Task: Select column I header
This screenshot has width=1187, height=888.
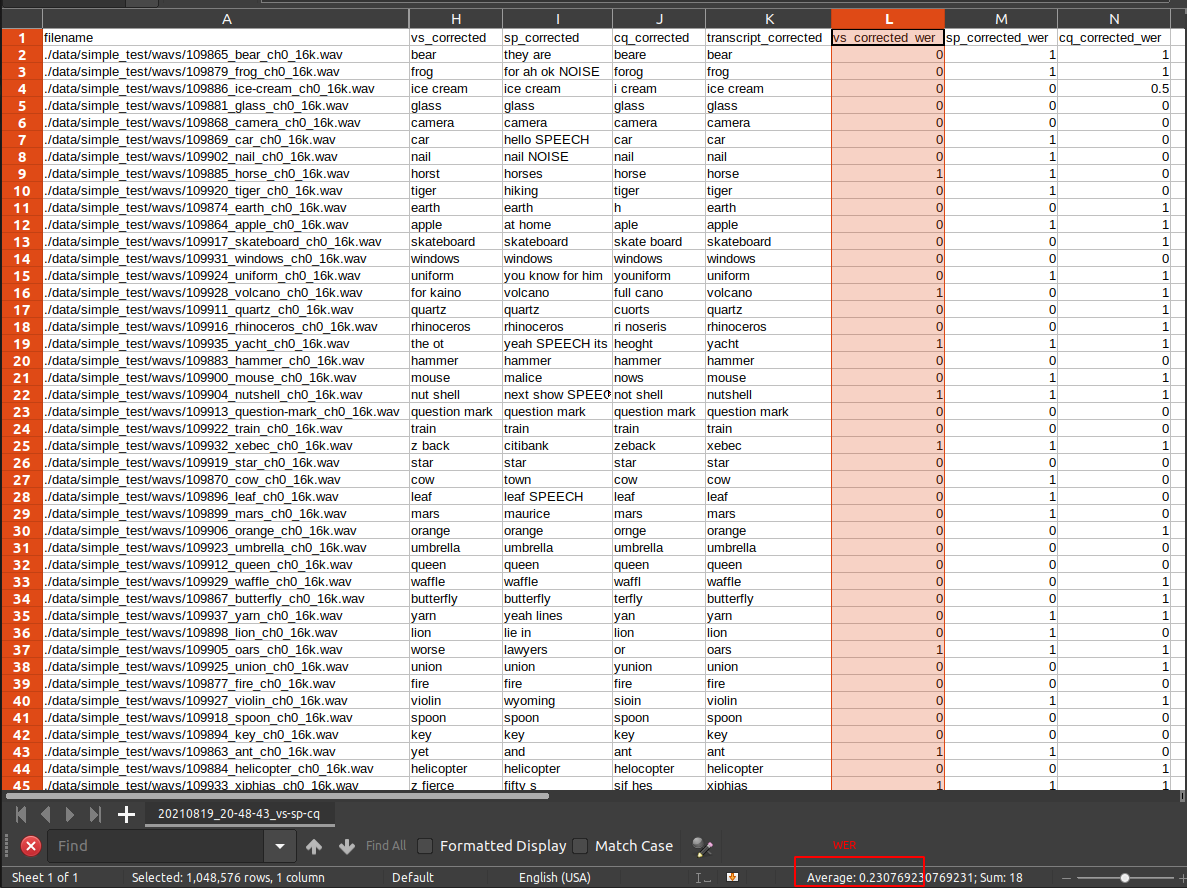Action: 557,19
